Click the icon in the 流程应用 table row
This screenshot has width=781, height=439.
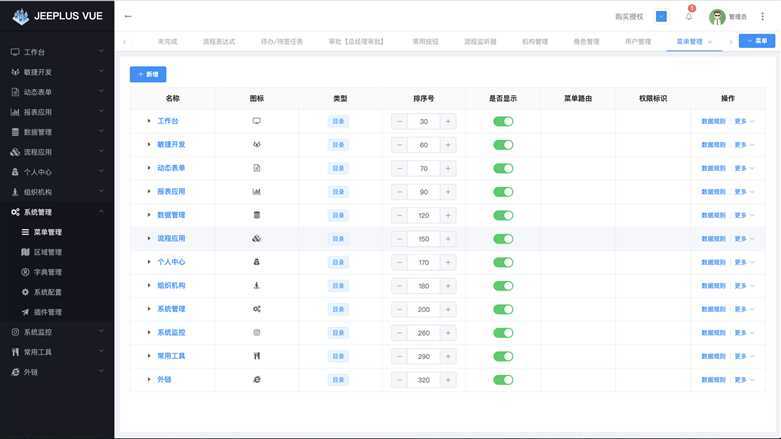point(257,238)
